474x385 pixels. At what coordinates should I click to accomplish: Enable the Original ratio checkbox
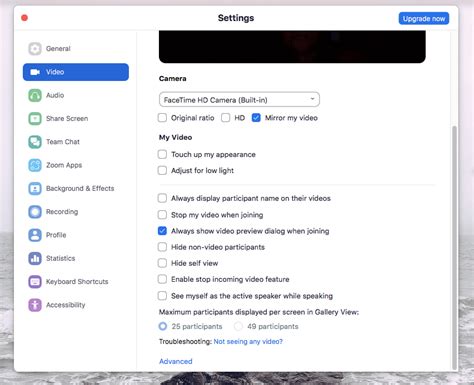[162, 118]
